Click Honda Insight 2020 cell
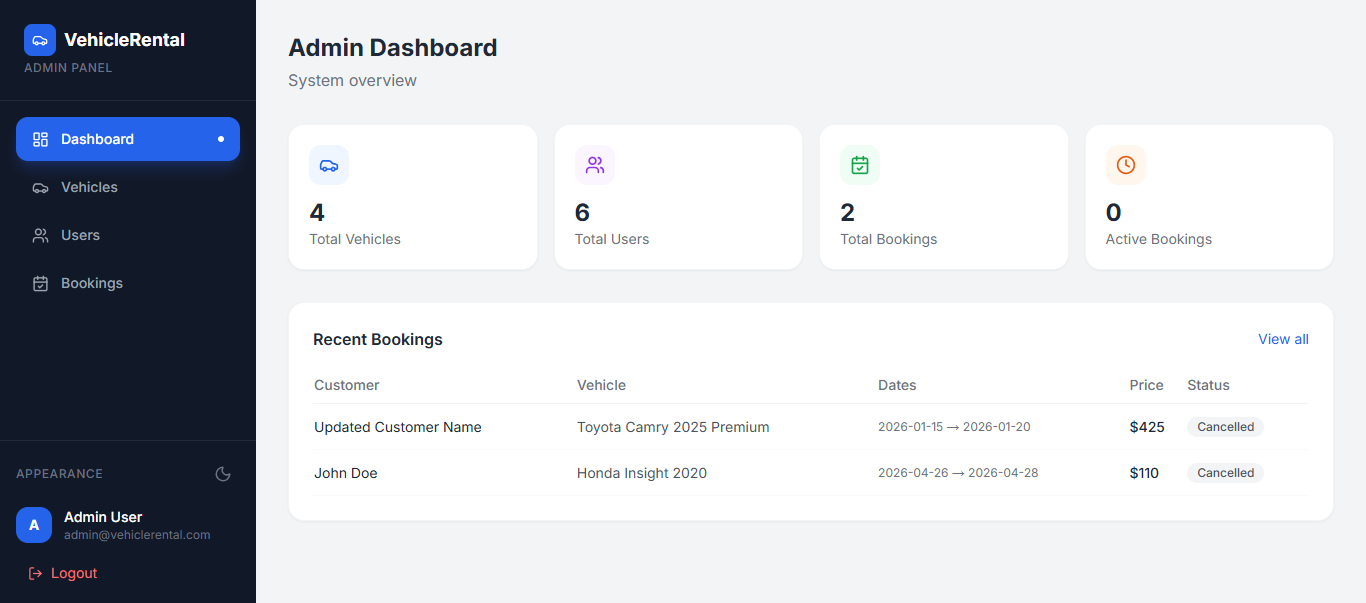Image resolution: width=1366 pixels, height=603 pixels. coord(642,473)
